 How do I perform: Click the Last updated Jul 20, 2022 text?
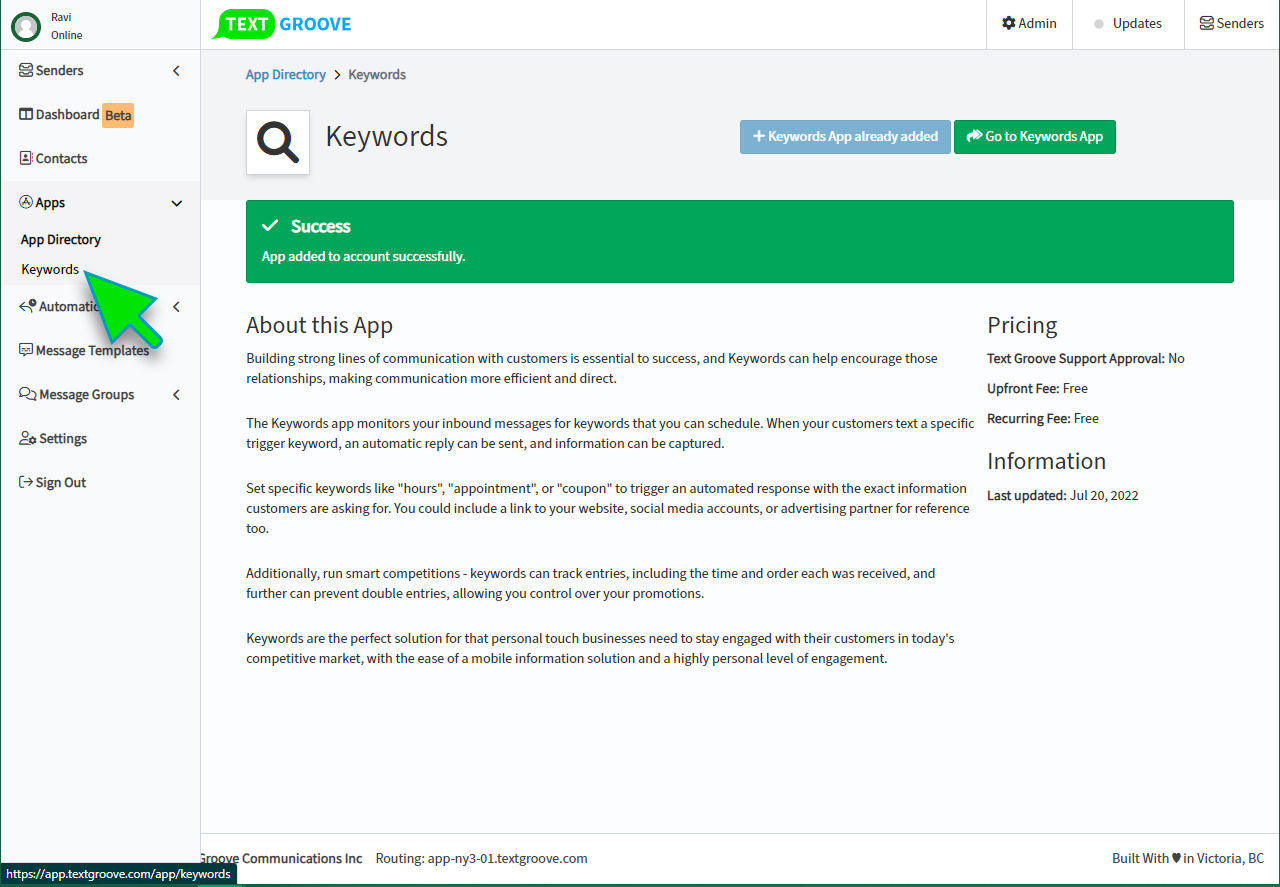click(1063, 496)
